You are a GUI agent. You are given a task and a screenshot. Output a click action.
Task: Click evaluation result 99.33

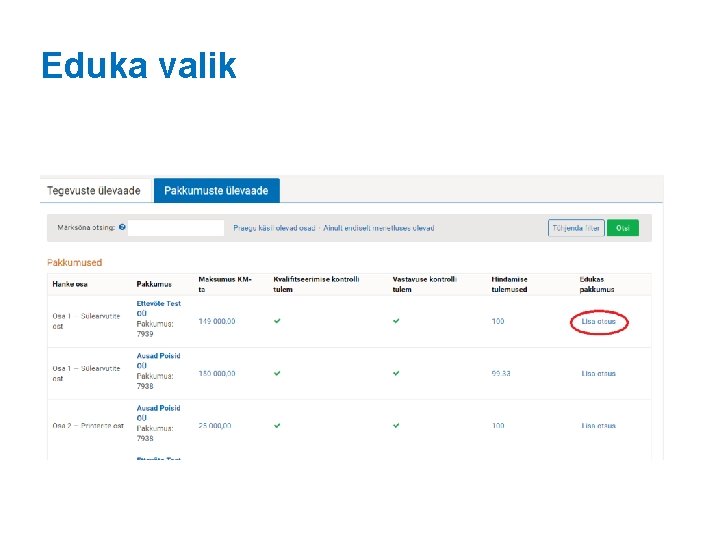[501, 374]
